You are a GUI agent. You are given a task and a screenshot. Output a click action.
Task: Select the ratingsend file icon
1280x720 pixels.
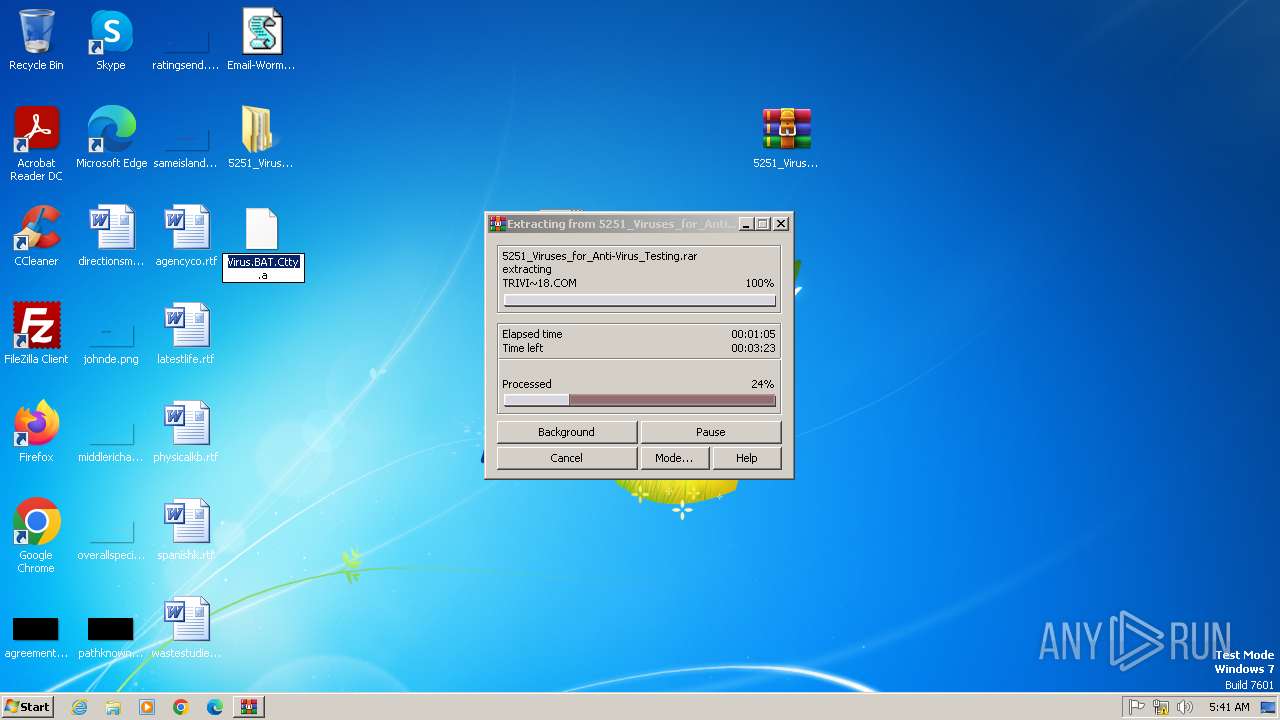[186, 40]
